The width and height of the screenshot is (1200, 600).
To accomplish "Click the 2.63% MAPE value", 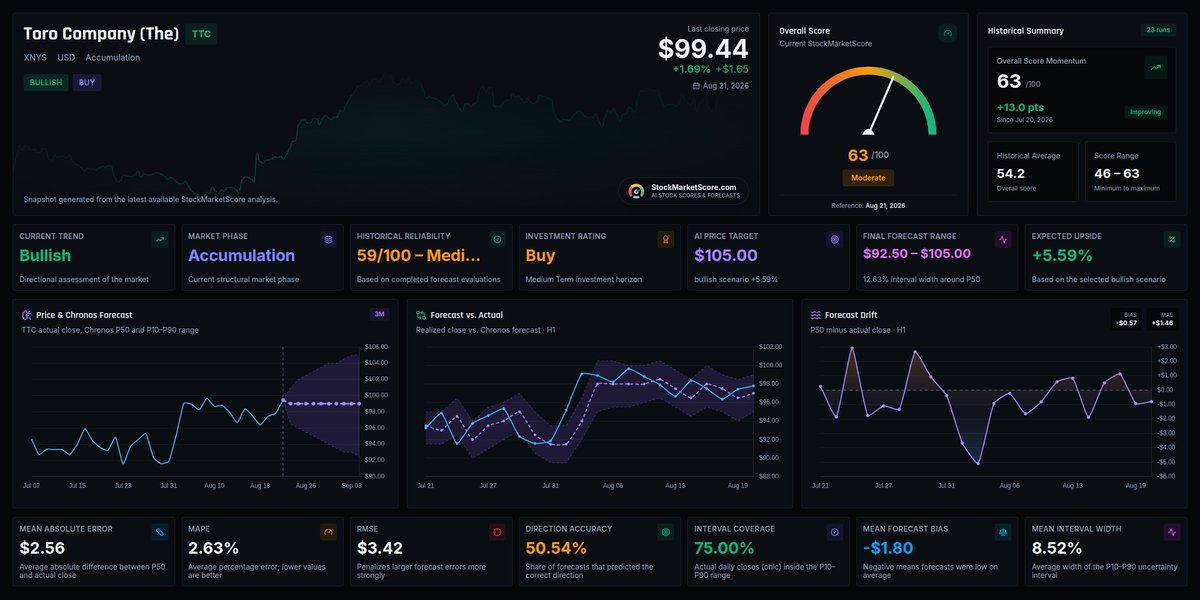I will (213, 548).
